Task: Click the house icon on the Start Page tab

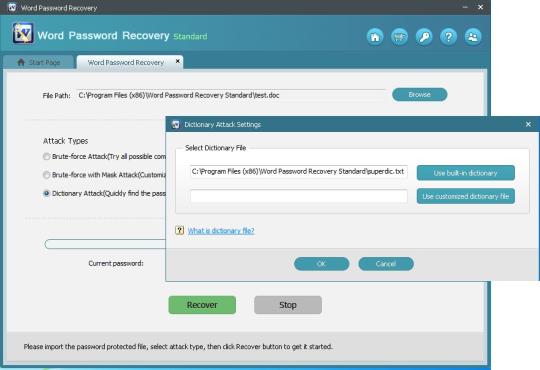Action: click(21, 62)
